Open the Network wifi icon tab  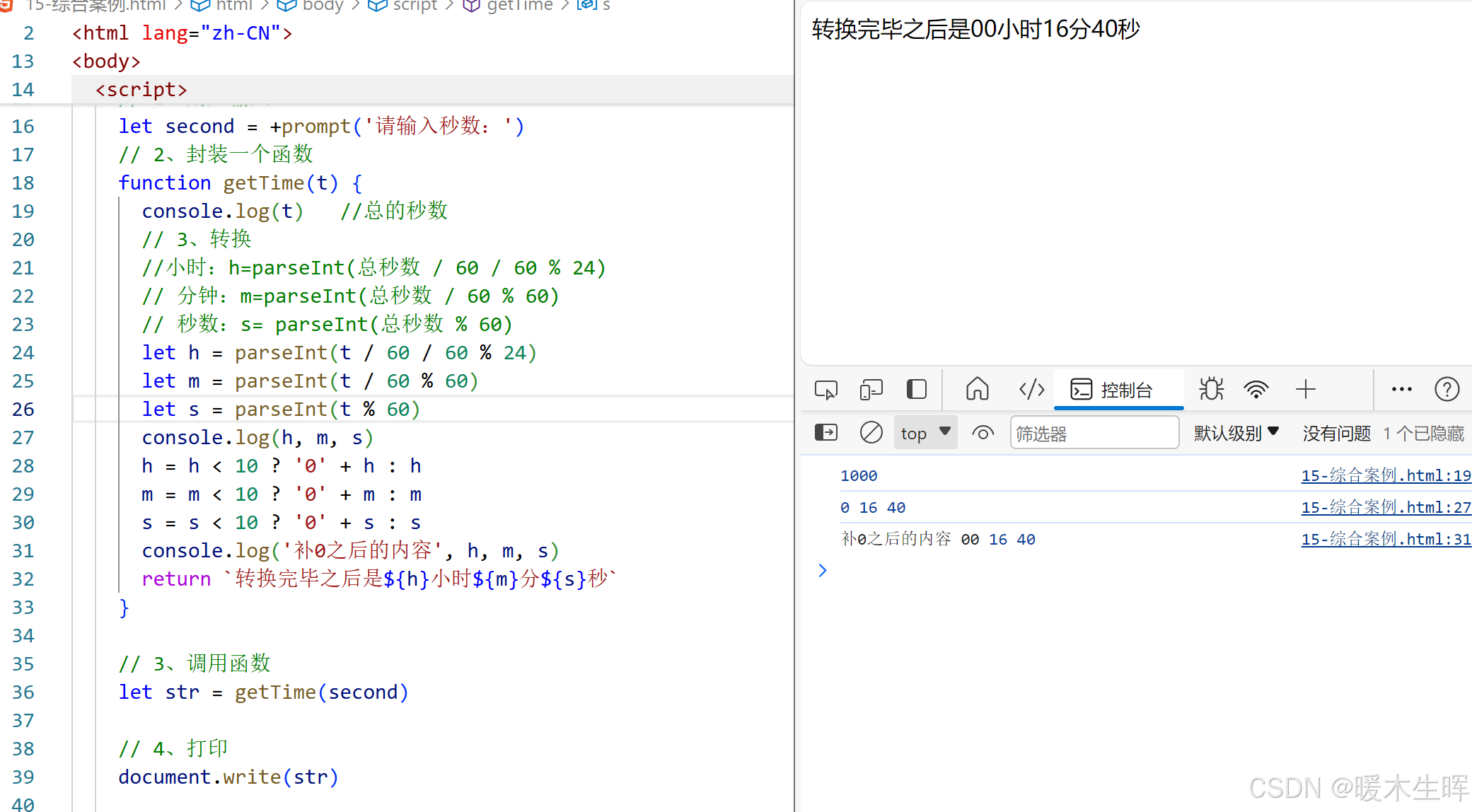pyautogui.click(x=1256, y=389)
